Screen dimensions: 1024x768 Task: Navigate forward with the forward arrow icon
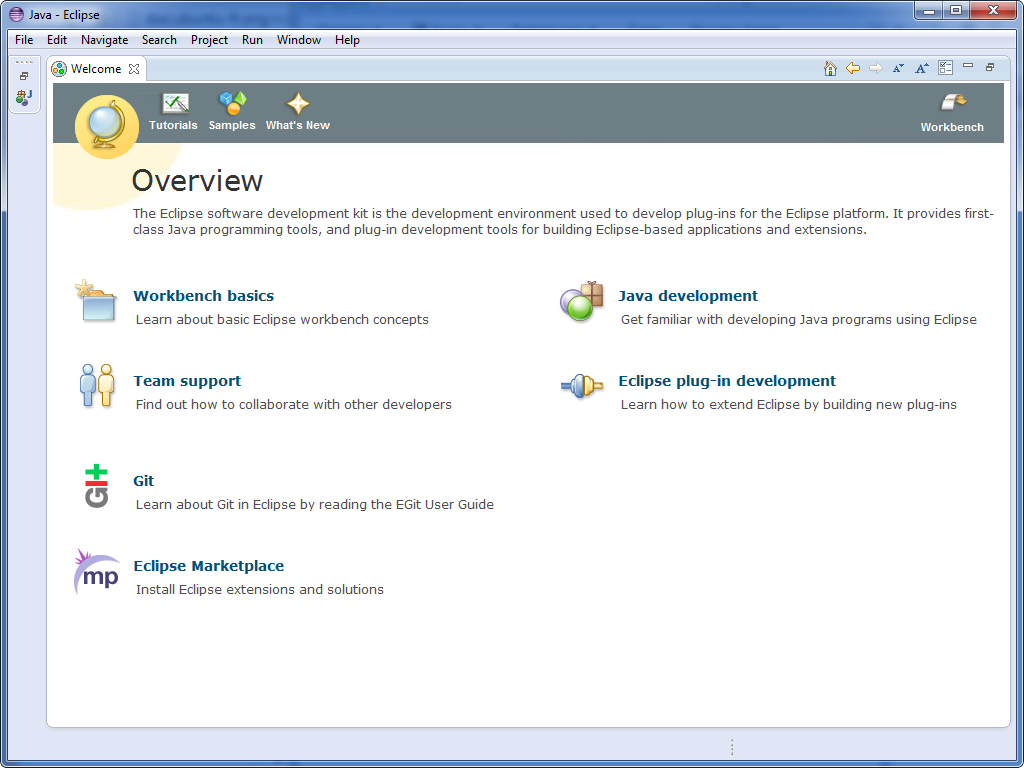click(874, 67)
